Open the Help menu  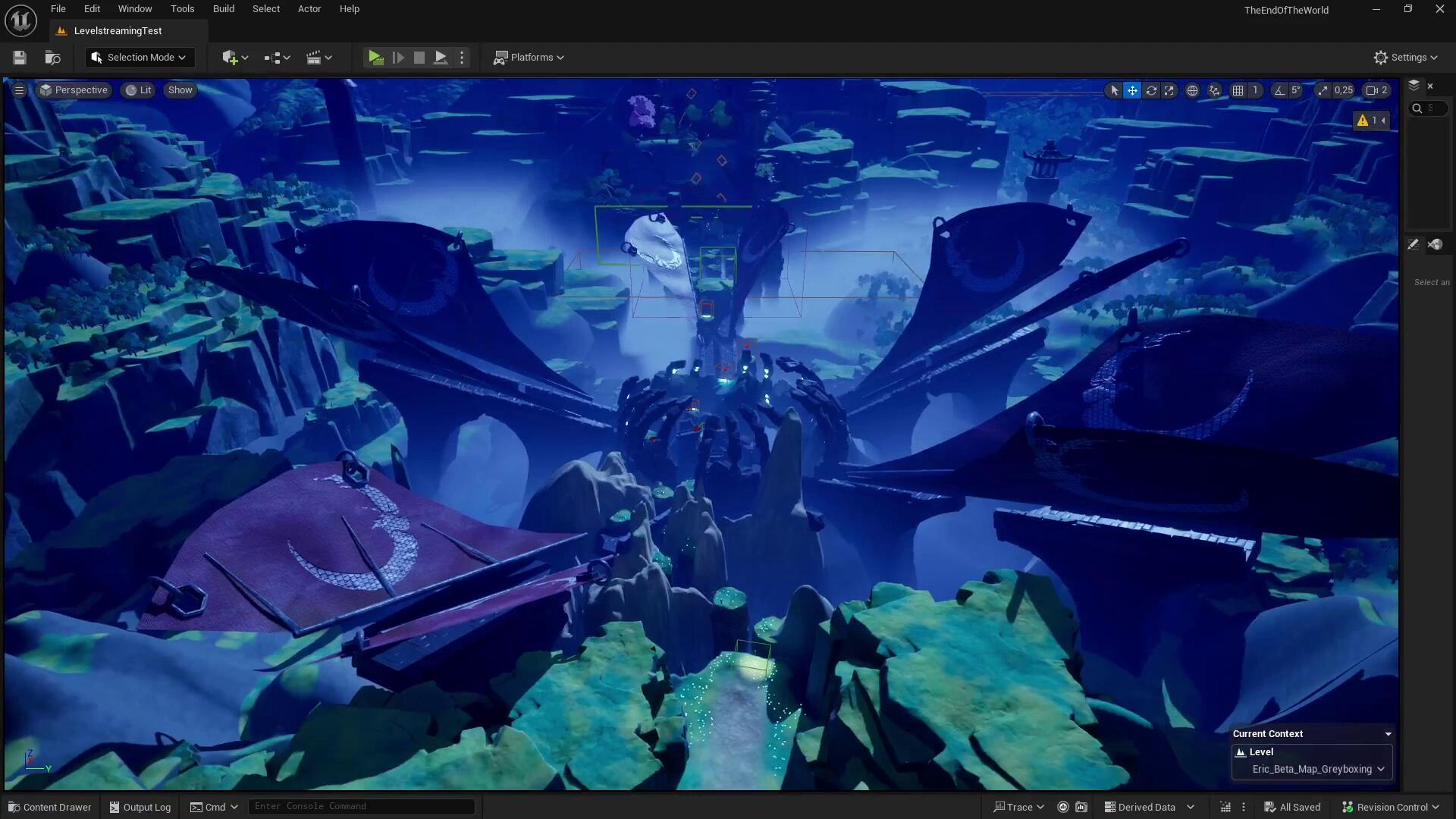350,9
